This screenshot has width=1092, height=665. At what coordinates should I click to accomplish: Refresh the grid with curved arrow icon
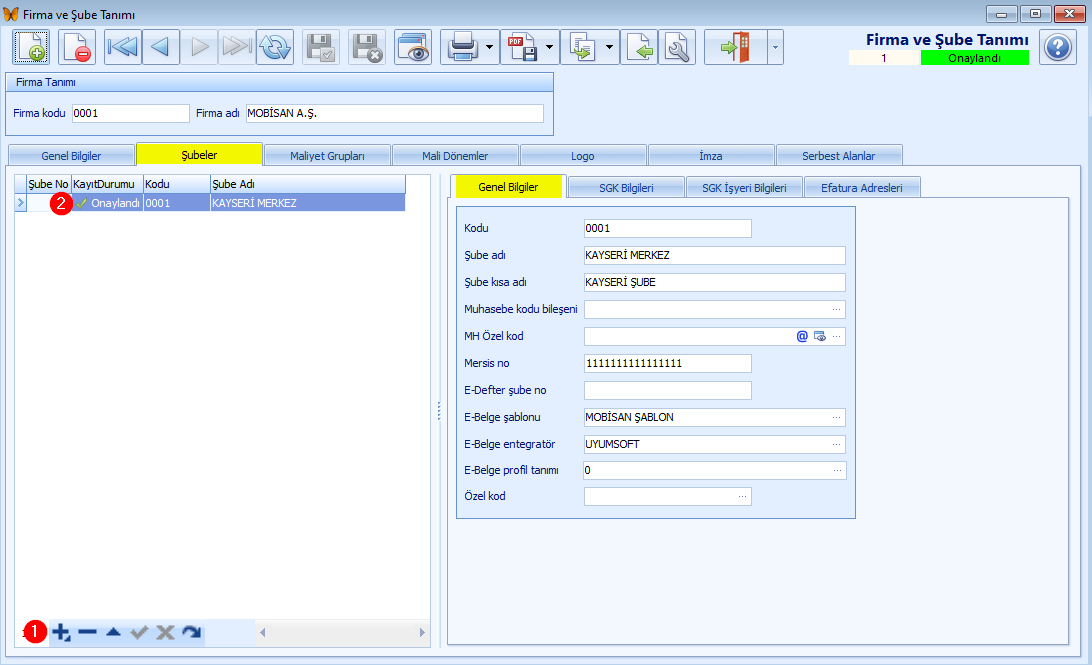[192, 632]
